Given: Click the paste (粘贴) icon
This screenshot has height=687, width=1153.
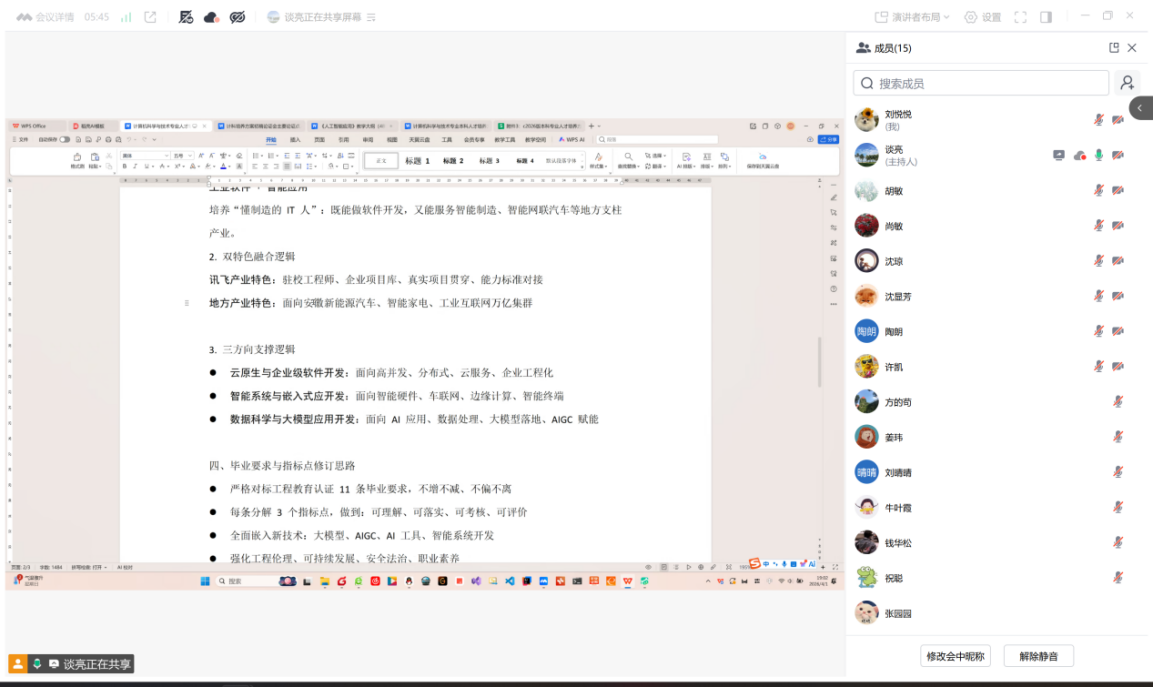Looking at the screenshot, I should [95, 156].
